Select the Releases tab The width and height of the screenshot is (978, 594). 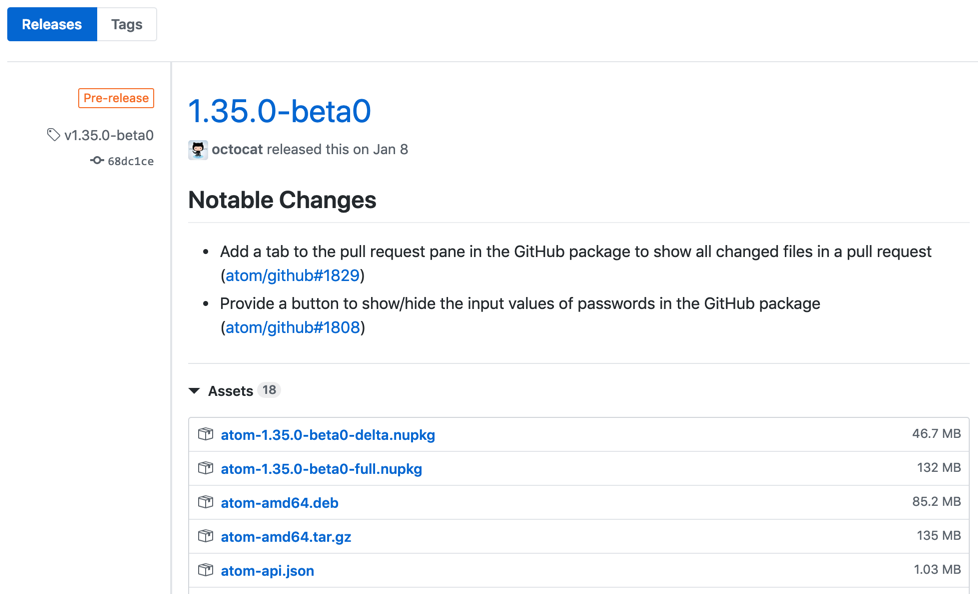52,25
